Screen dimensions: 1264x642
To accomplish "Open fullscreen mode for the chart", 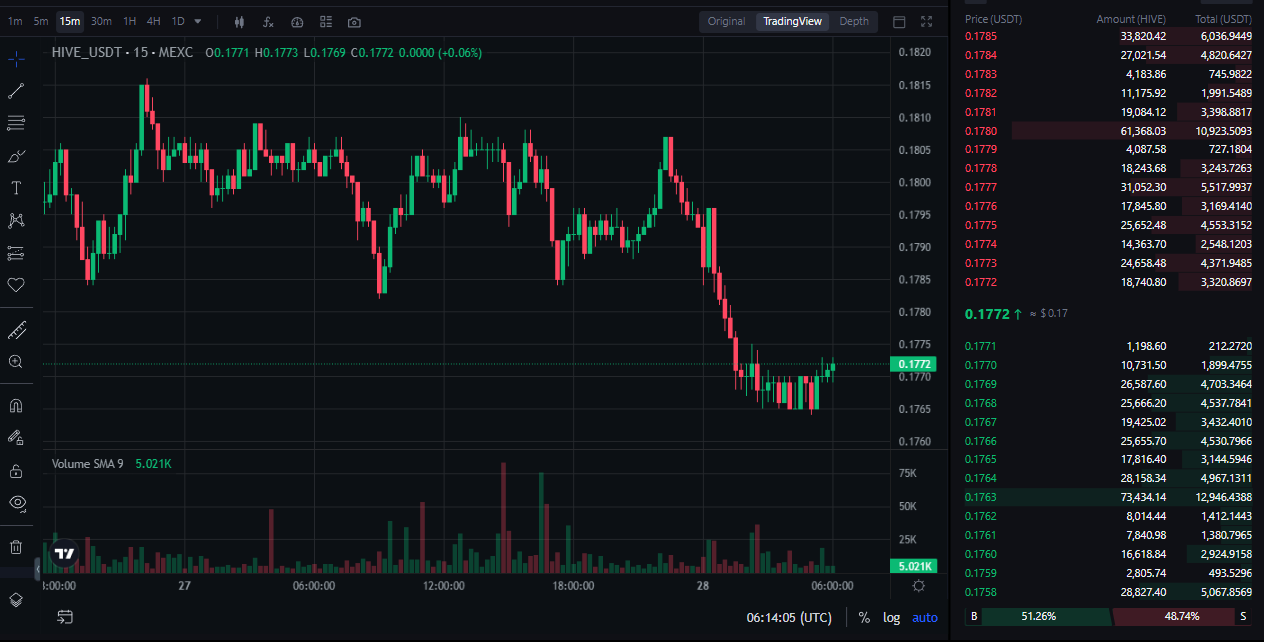I will (x=927, y=22).
